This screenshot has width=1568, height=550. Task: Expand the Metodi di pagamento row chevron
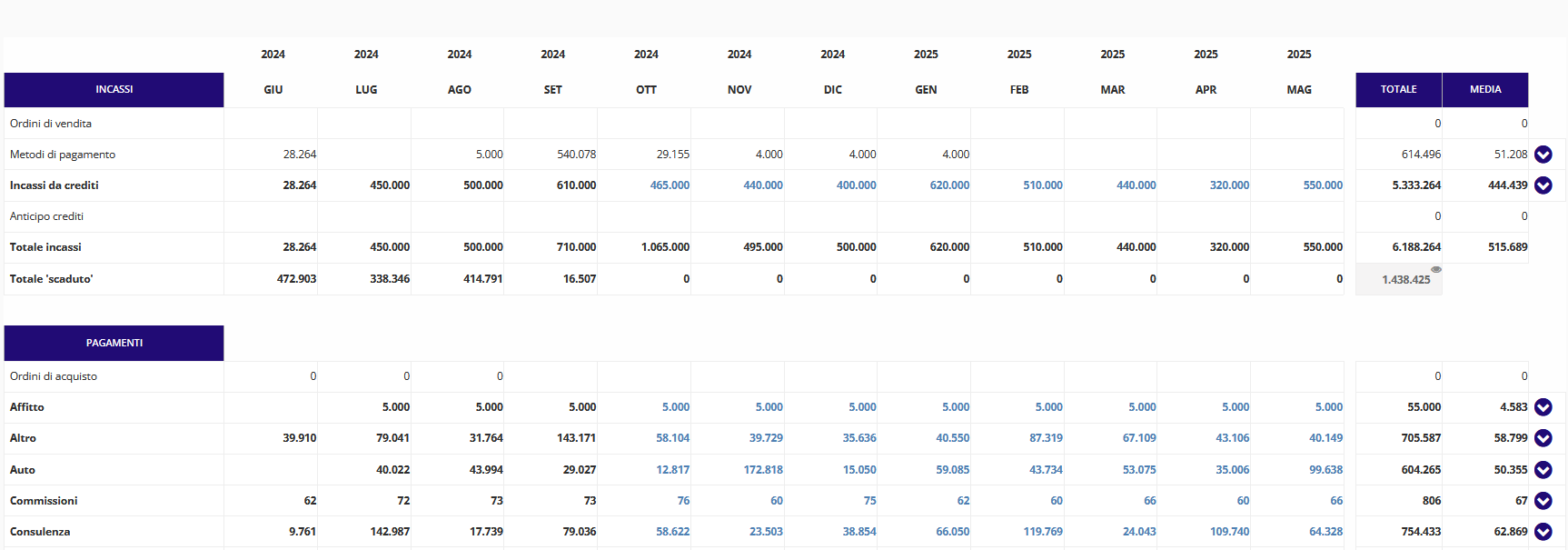click(1543, 155)
